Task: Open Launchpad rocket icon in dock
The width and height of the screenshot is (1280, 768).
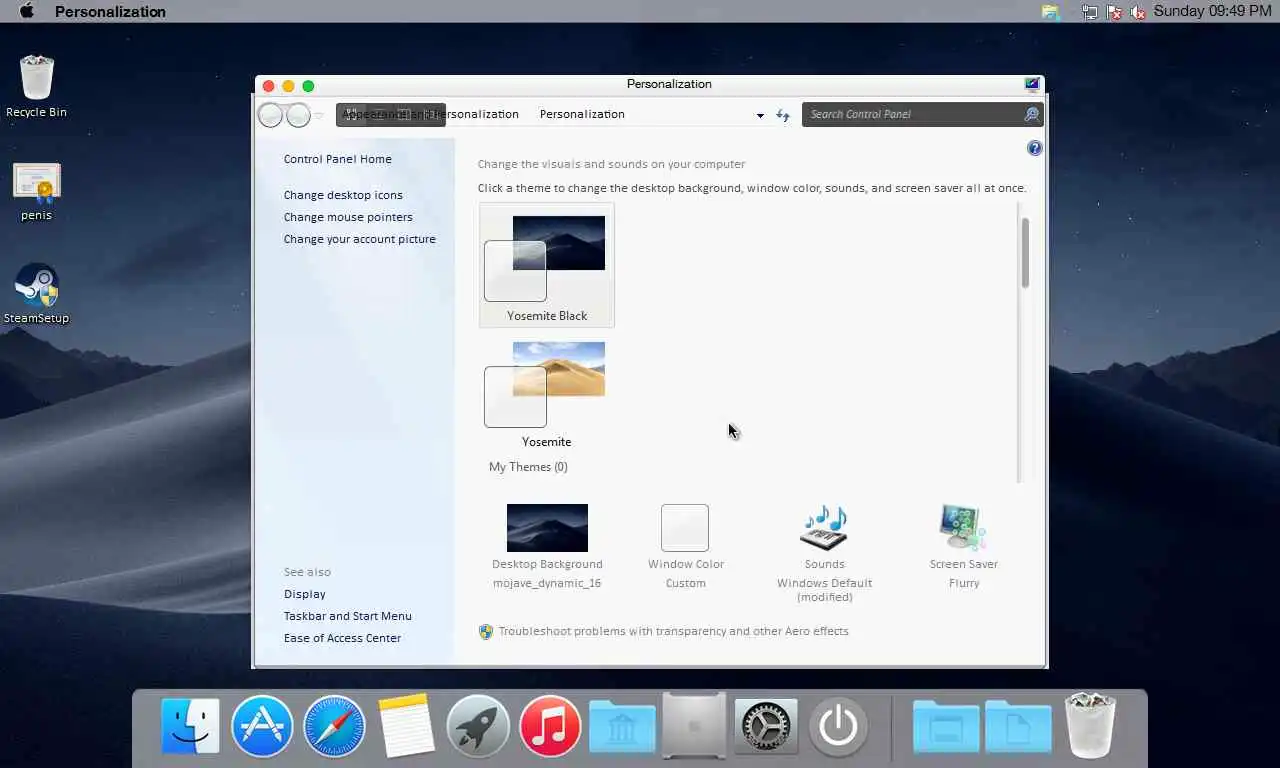Action: pos(478,725)
